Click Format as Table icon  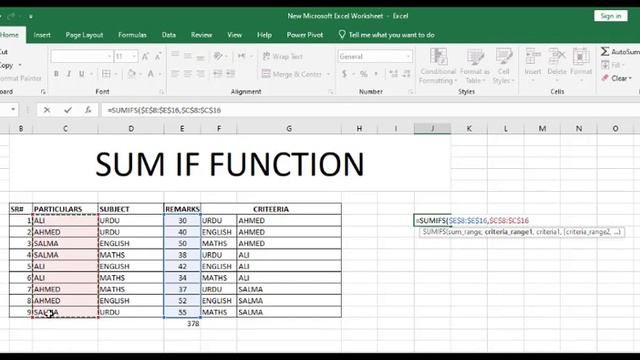pos(475,66)
